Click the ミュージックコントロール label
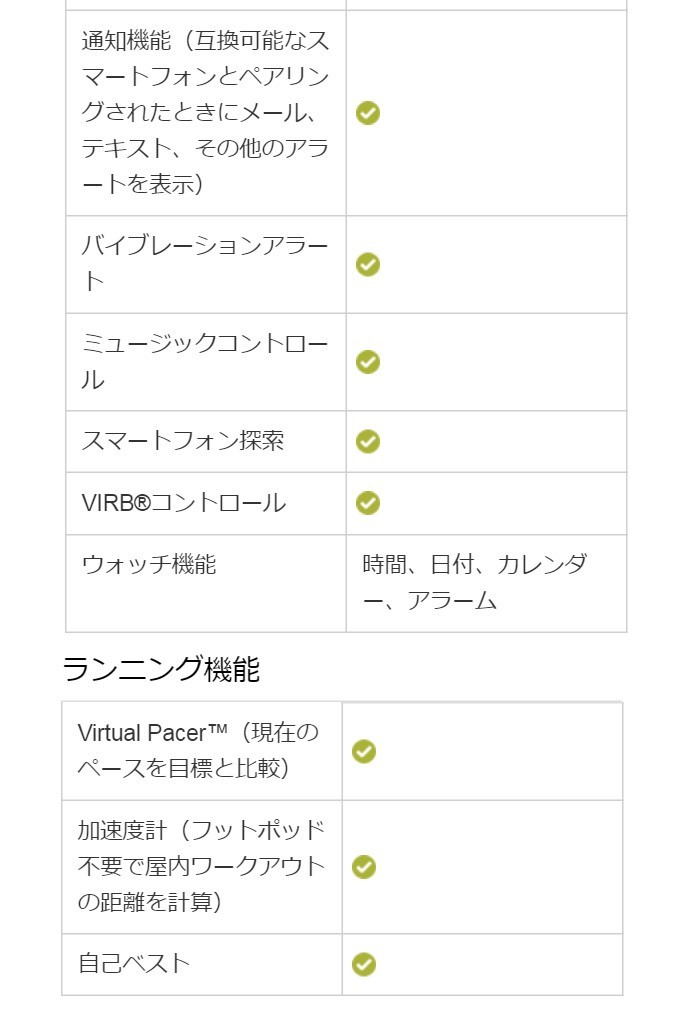 (205, 362)
